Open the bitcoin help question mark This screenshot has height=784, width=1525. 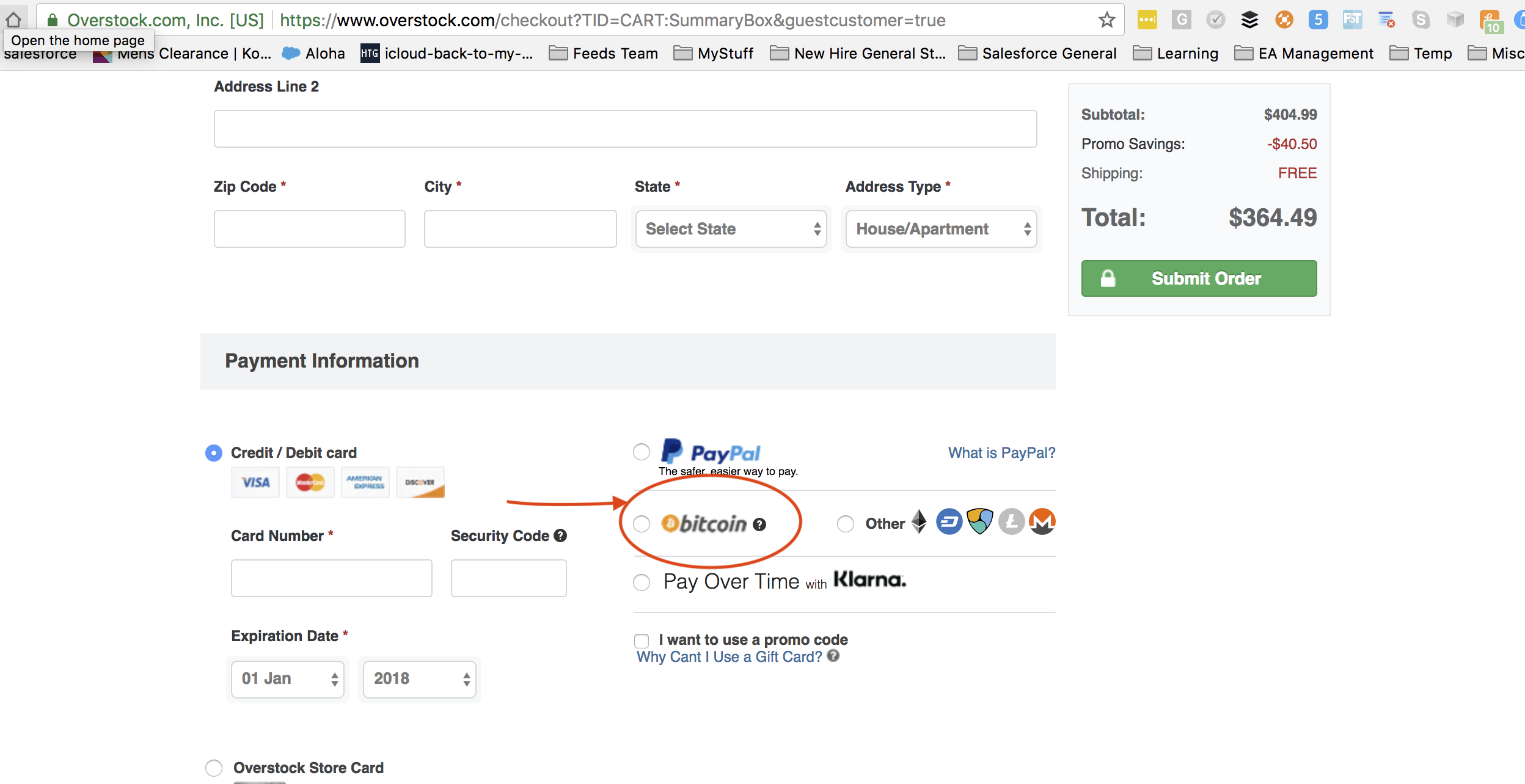[759, 524]
